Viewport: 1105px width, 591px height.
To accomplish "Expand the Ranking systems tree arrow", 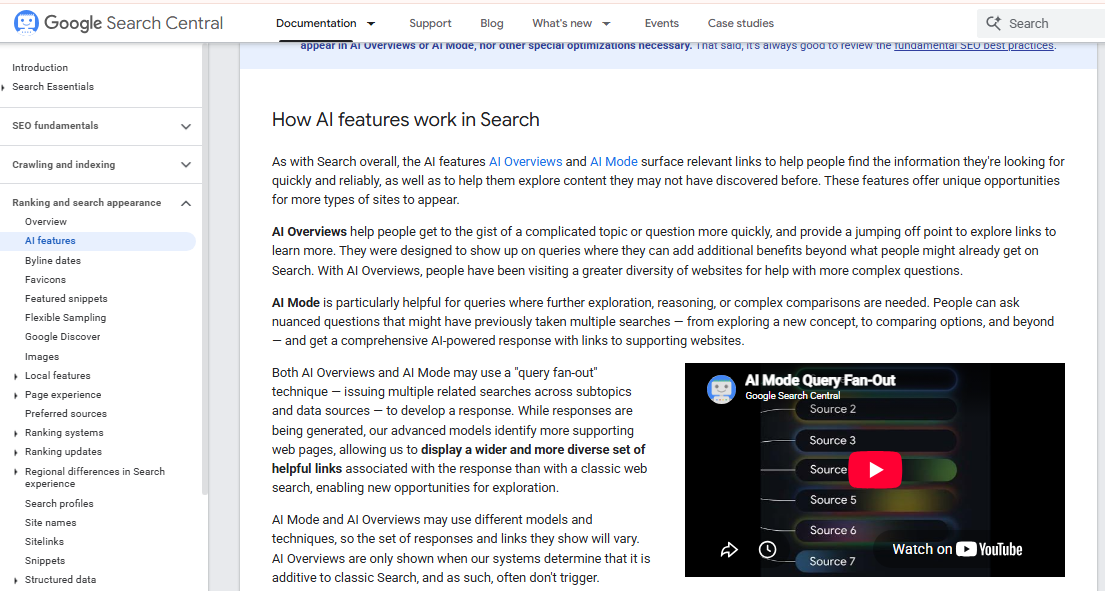I will tap(16, 433).
